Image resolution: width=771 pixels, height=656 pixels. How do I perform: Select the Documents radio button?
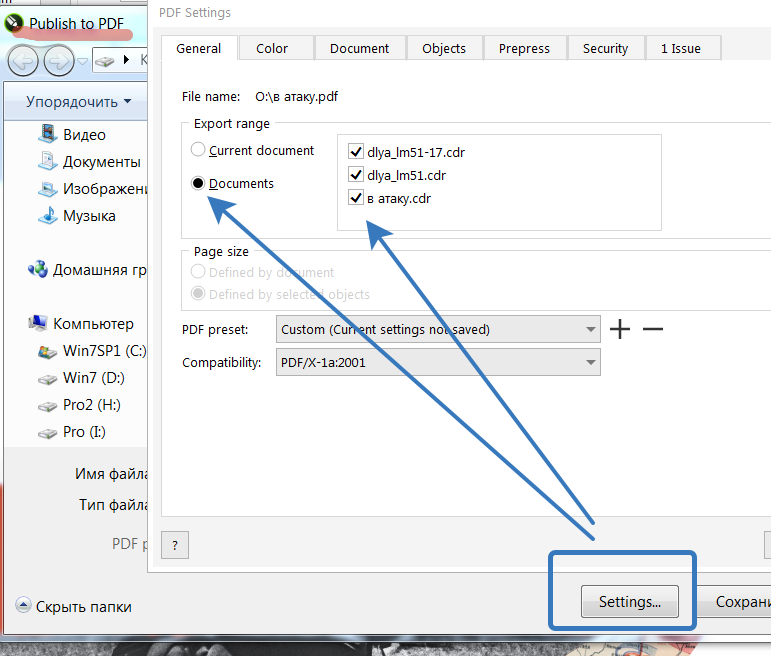point(198,183)
